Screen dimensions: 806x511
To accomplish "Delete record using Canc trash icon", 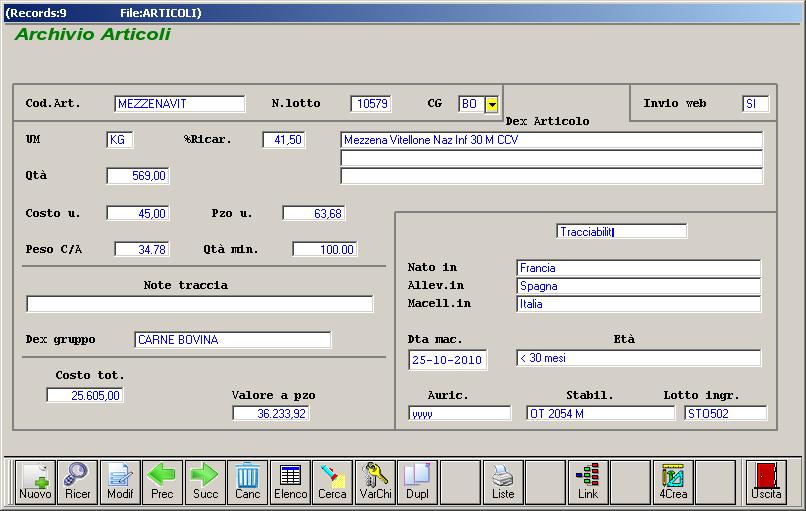I will [247, 481].
